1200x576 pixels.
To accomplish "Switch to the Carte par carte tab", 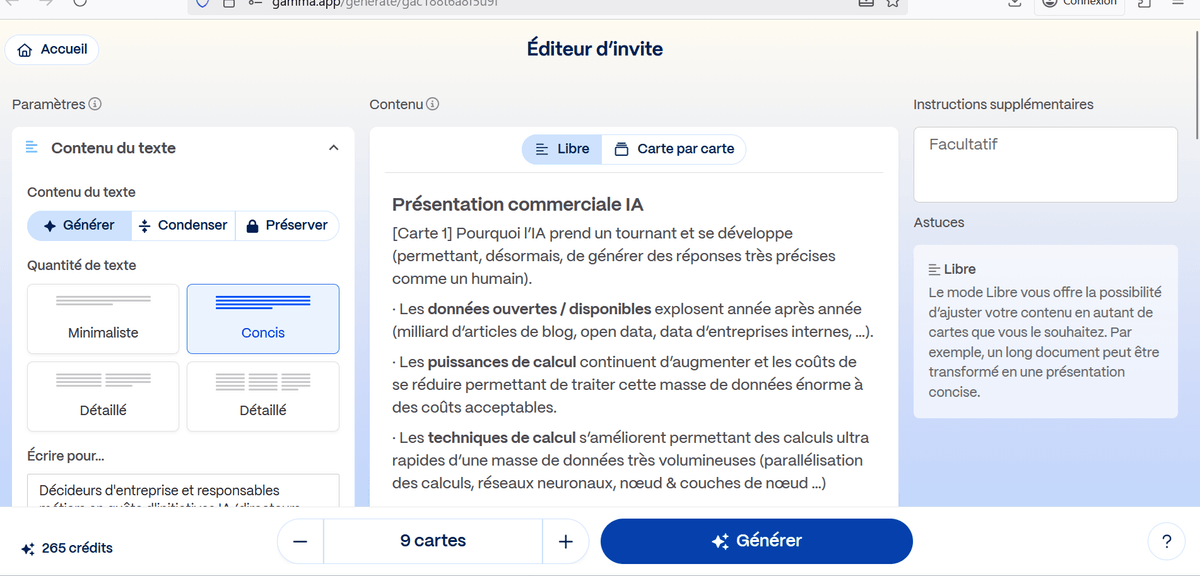I will coord(674,149).
